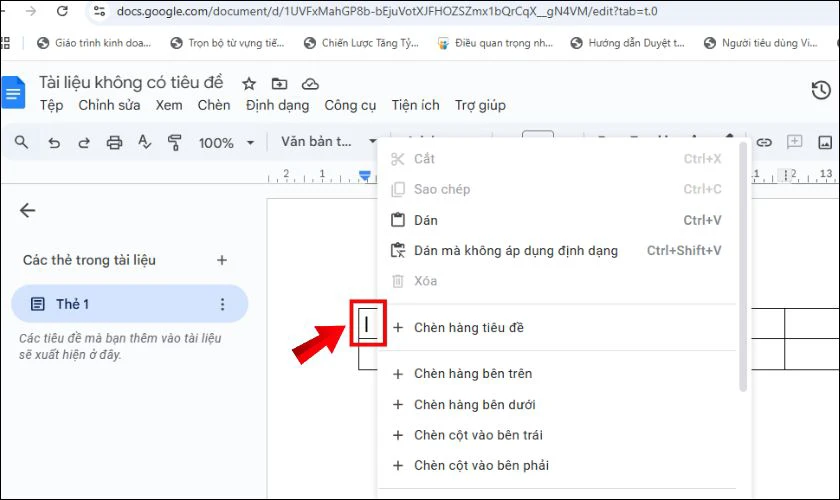Click Sao chép in context menu
Screen dimensions: 840x500
point(557,189)
